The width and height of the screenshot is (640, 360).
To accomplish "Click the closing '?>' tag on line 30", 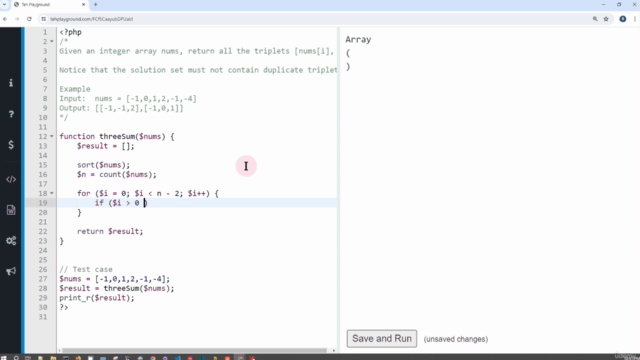I will point(64,307).
